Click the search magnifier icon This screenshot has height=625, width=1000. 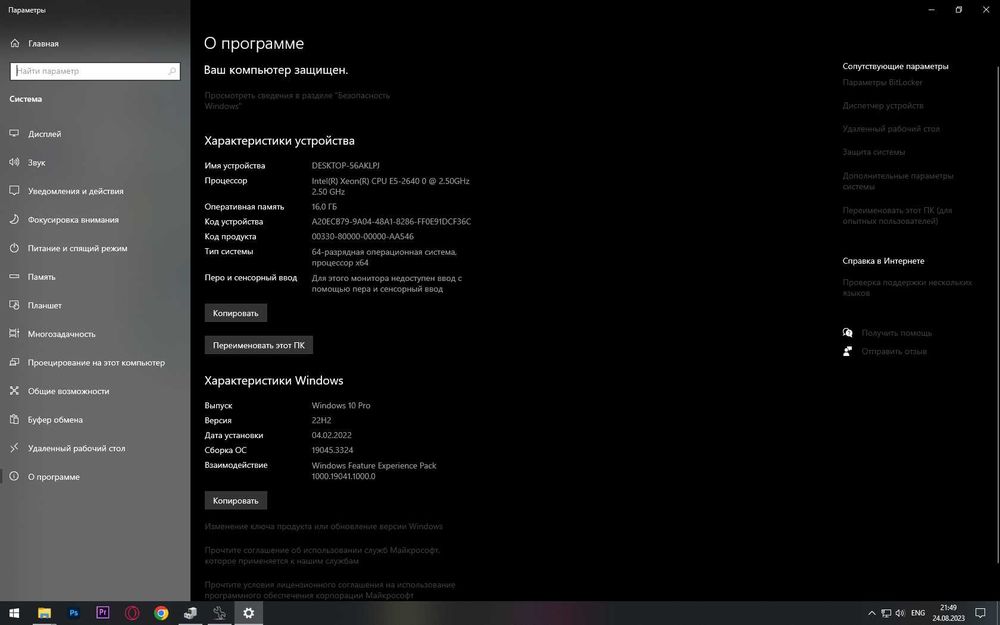[x=172, y=71]
